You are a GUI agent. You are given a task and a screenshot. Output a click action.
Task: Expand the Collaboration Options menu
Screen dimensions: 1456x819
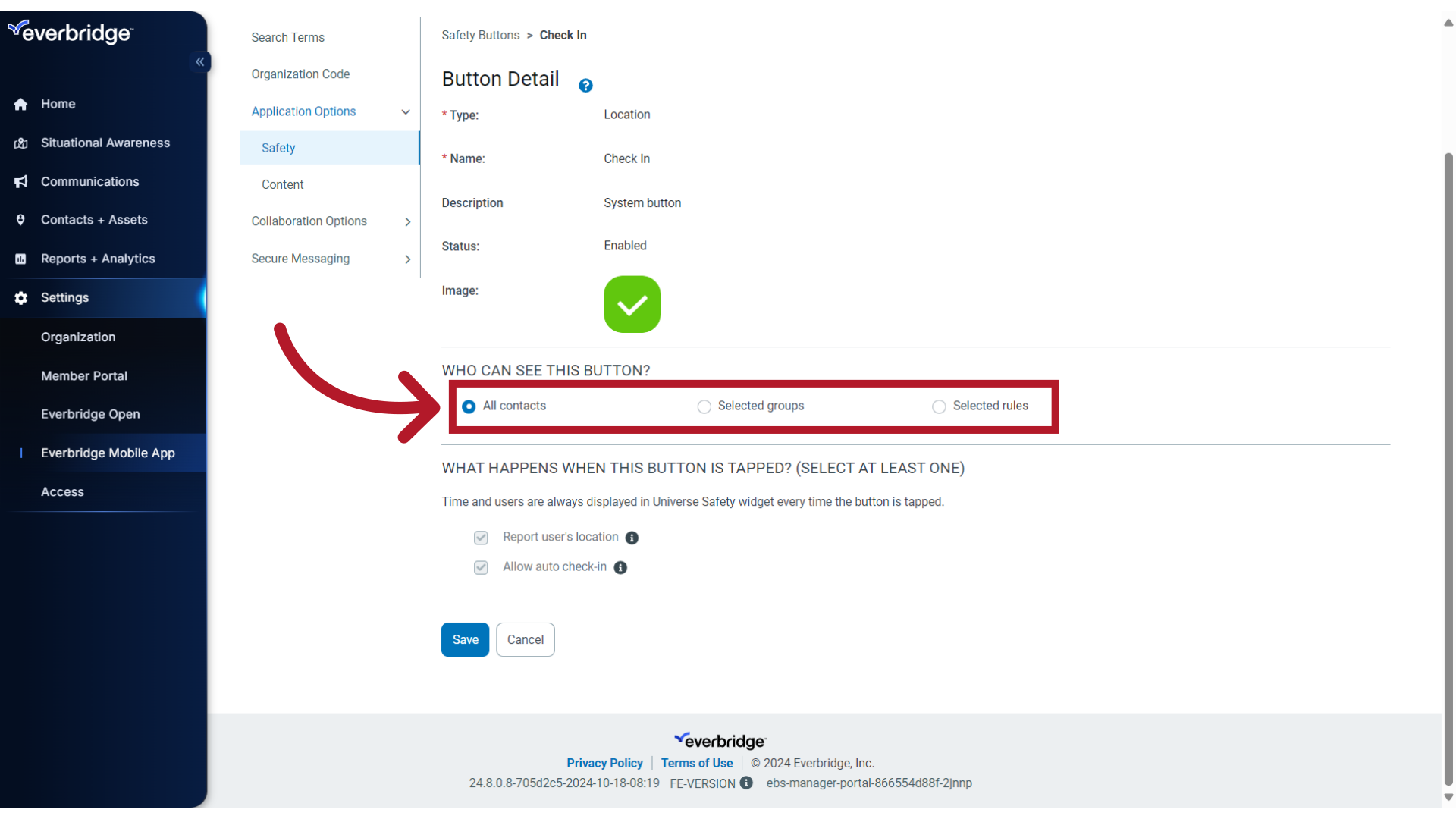309,221
